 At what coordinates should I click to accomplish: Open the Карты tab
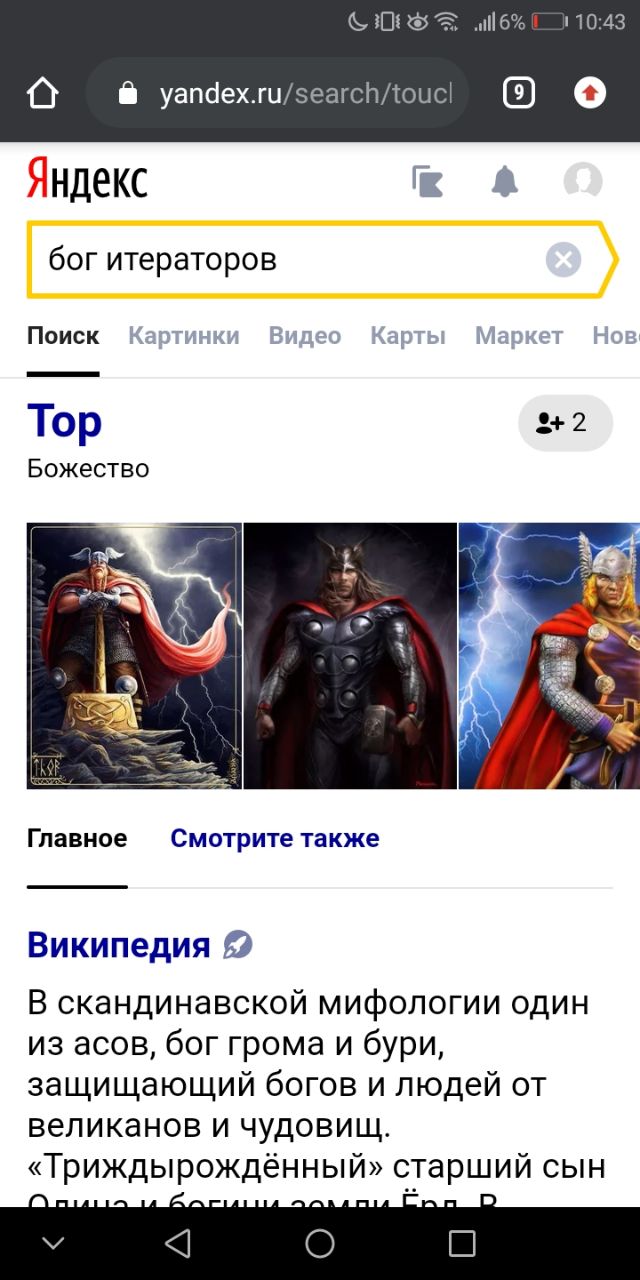tap(408, 336)
